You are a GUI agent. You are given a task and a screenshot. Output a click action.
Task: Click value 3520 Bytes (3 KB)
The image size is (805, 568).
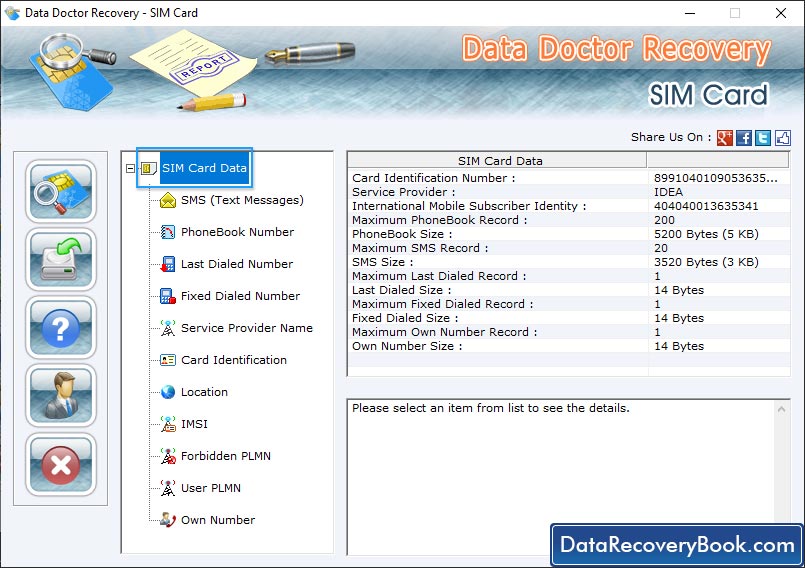click(x=706, y=262)
